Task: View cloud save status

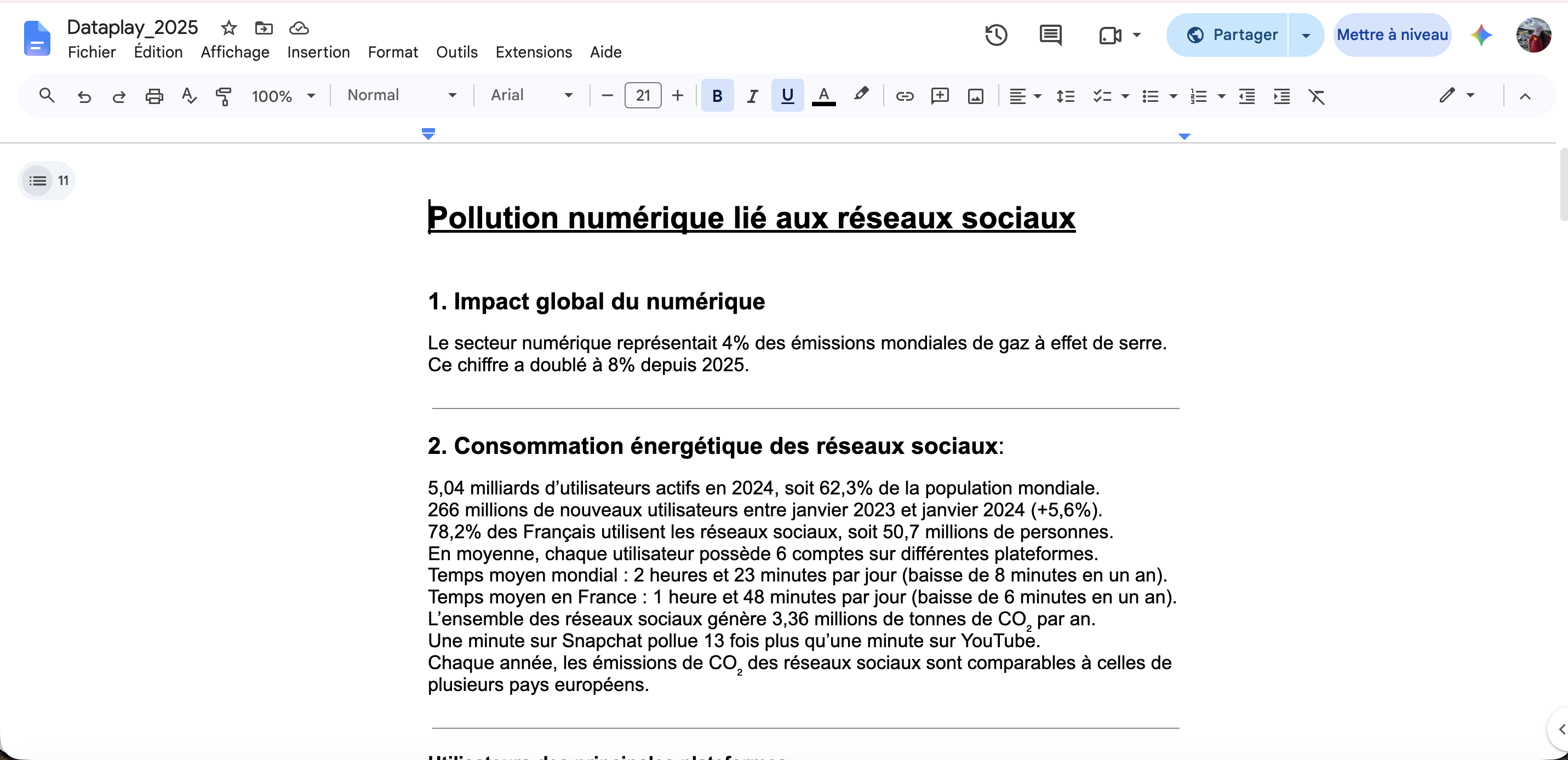Action: click(x=299, y=27)
